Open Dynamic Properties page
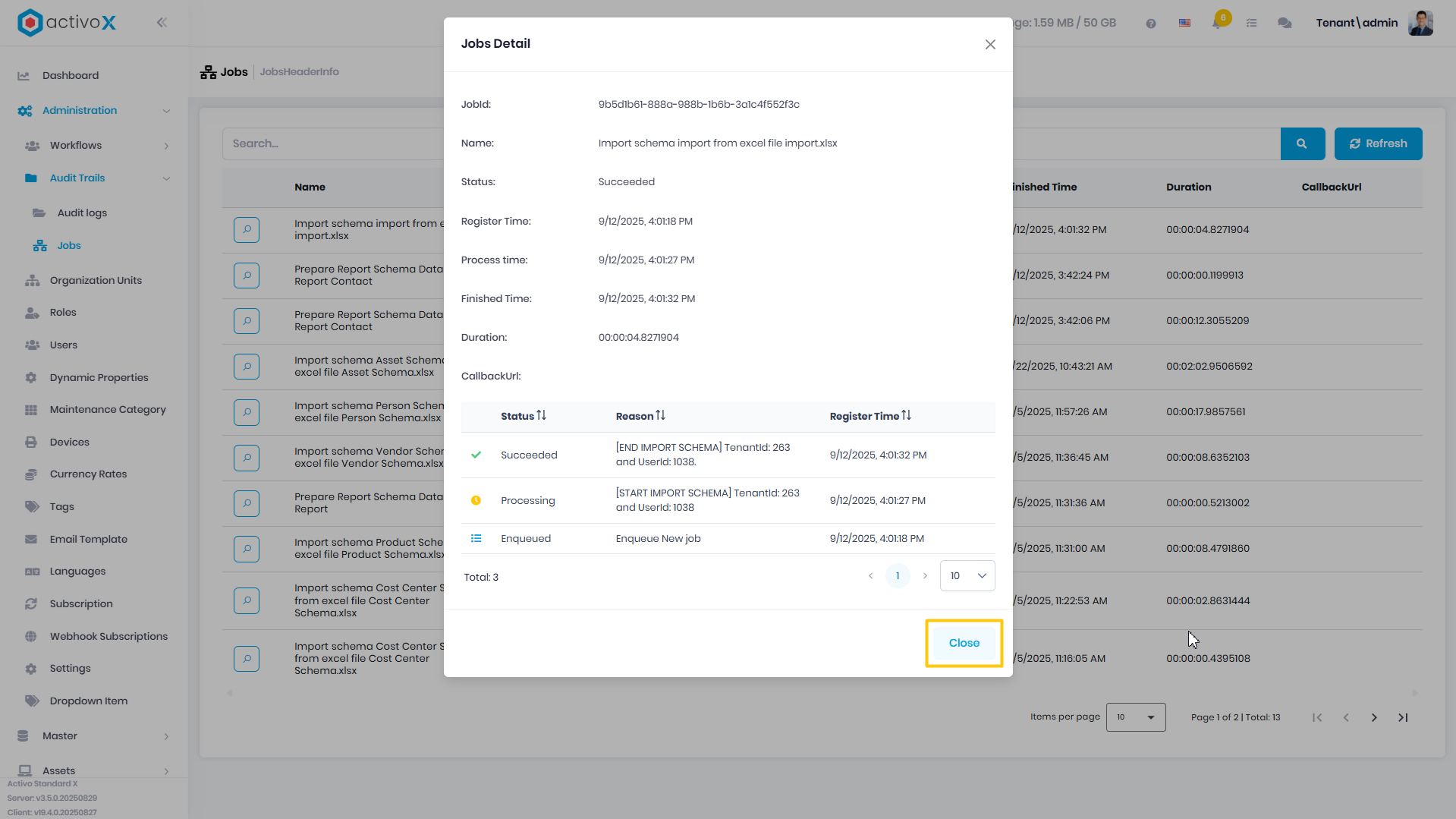Image resolution: width=1456 pixels, height=819 pixels. click(99, 378)
